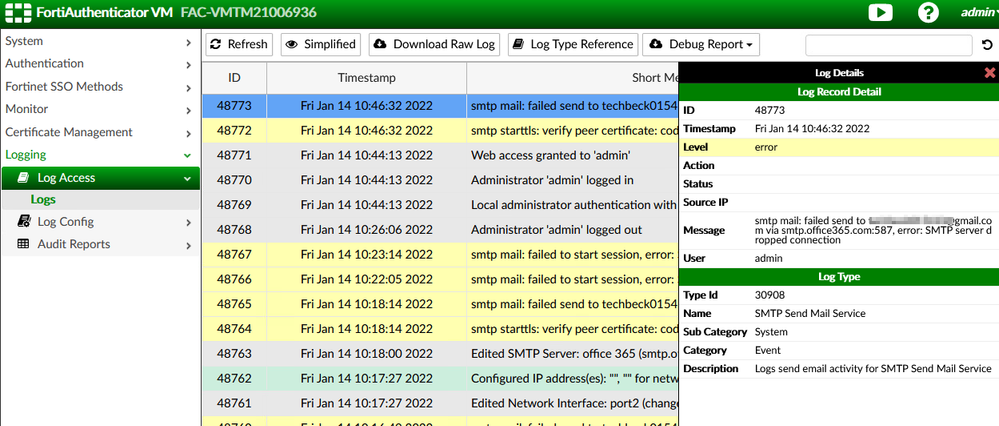Click the Refresh button
The image size is (999, 426).
(x=238, y=44)
